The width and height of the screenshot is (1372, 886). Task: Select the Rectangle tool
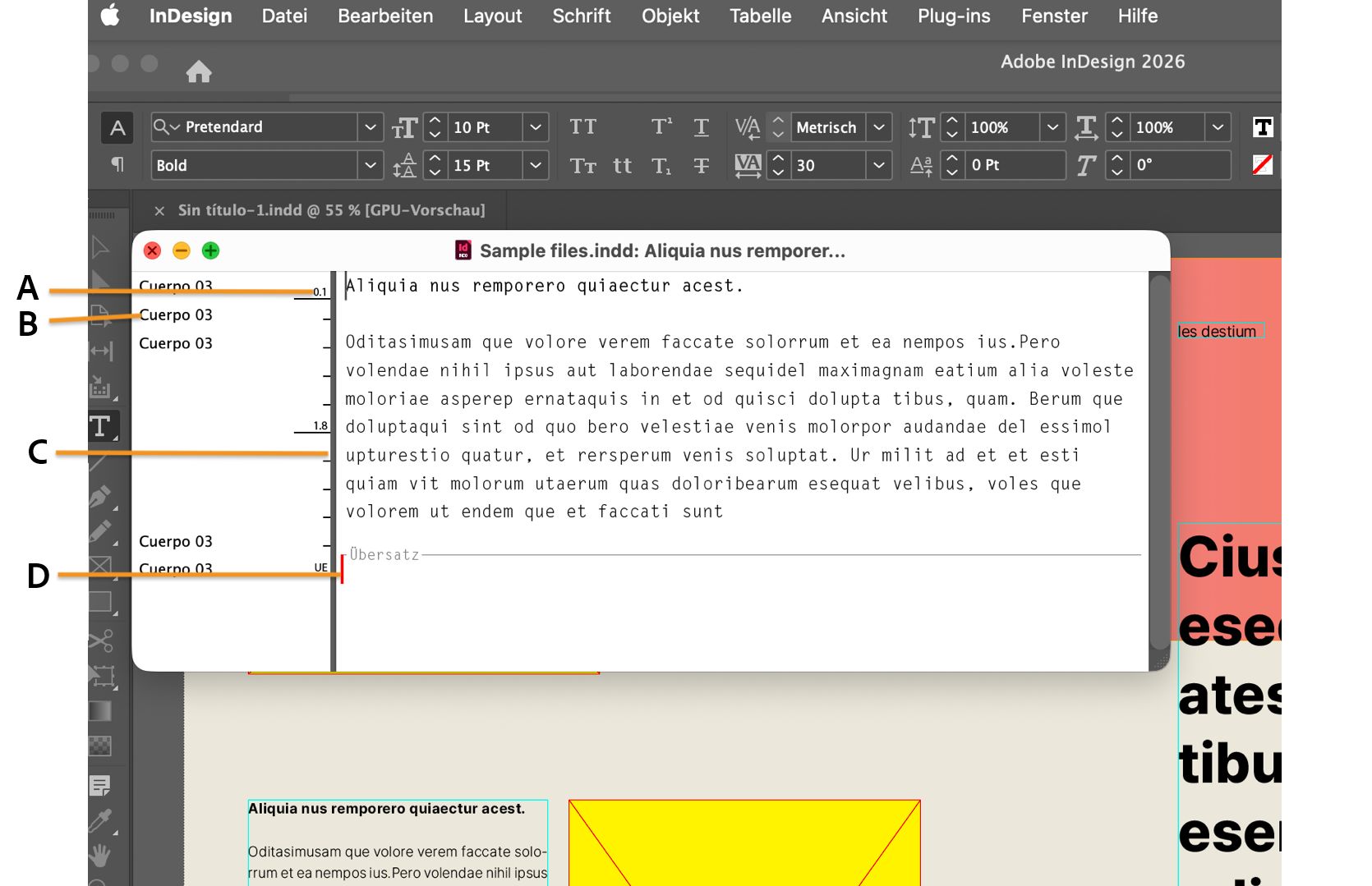(101, 602)
